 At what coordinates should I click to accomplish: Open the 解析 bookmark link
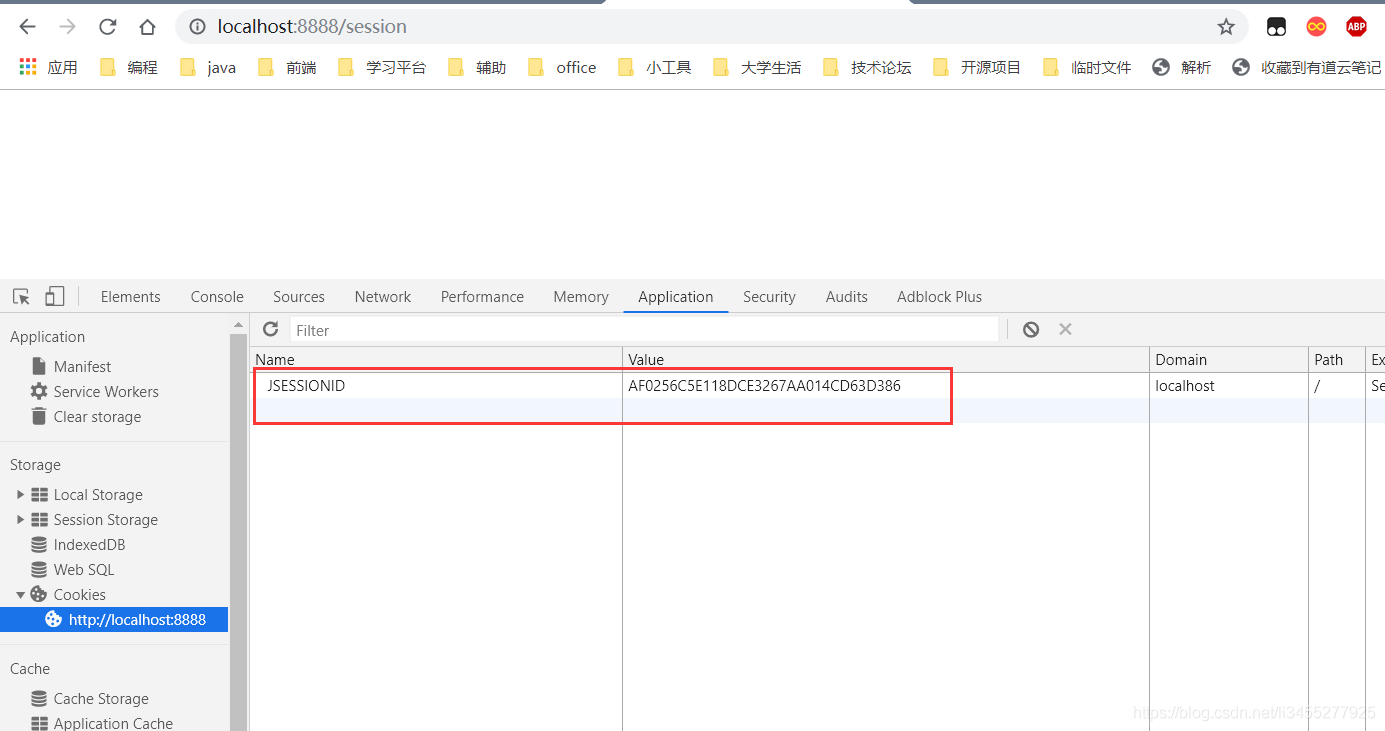[1182, 67]
